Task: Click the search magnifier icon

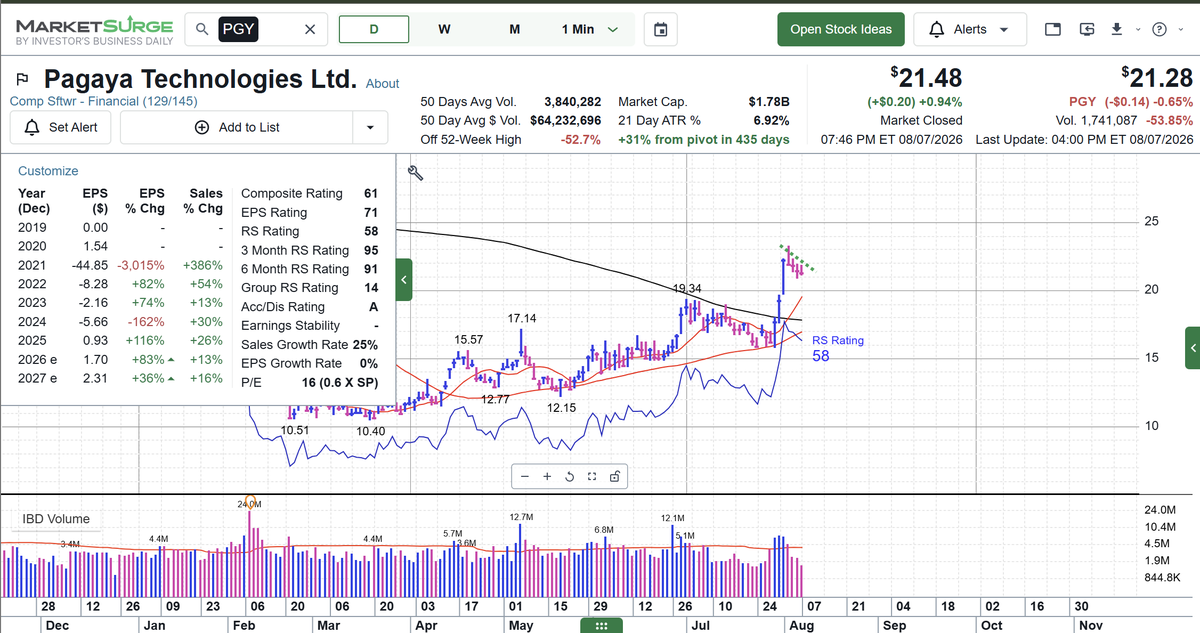Action: click(203, 29)
